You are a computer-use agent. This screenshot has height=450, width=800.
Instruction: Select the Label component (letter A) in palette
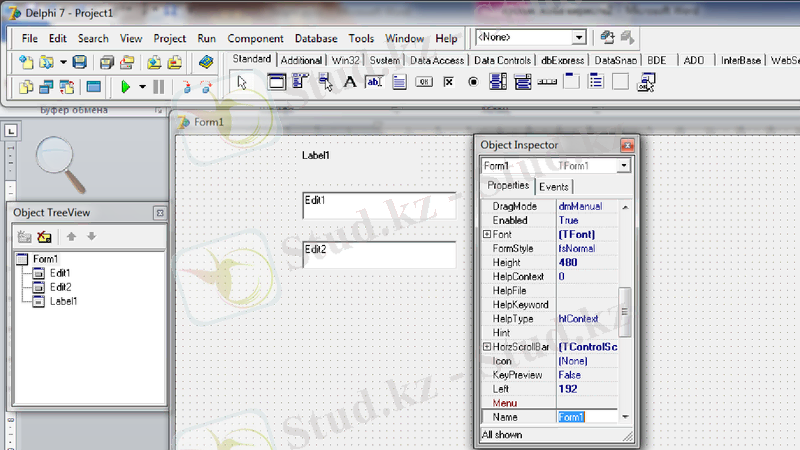click(350, 83)
